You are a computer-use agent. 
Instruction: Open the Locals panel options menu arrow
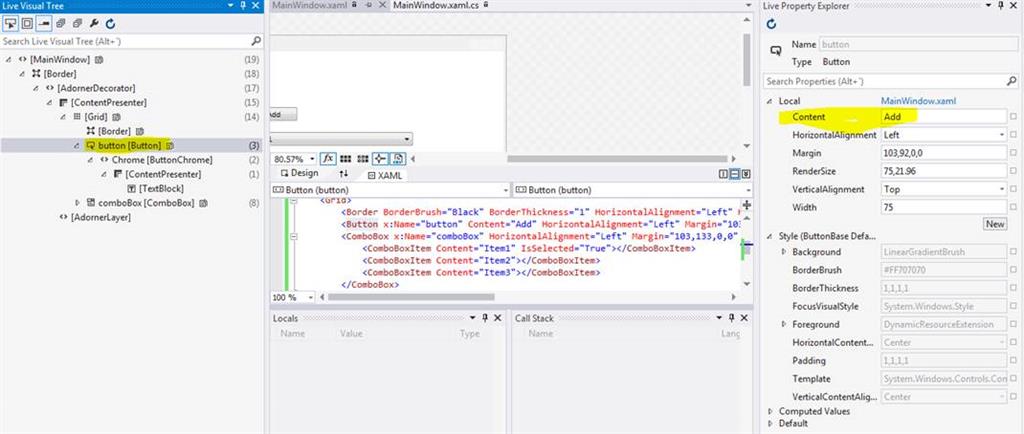[472, 318]
